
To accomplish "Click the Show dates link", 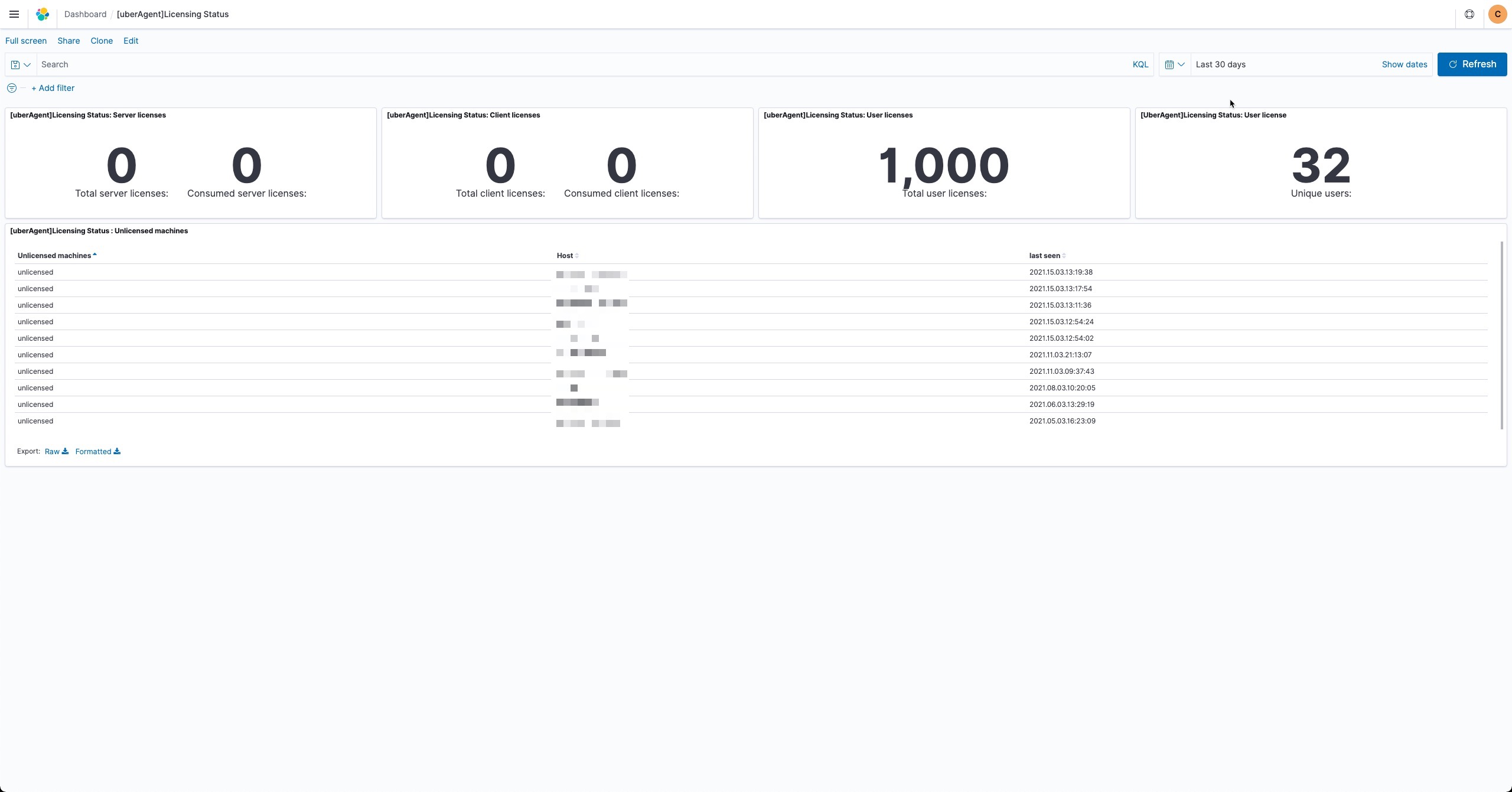I will click(x=1404, y=64).
